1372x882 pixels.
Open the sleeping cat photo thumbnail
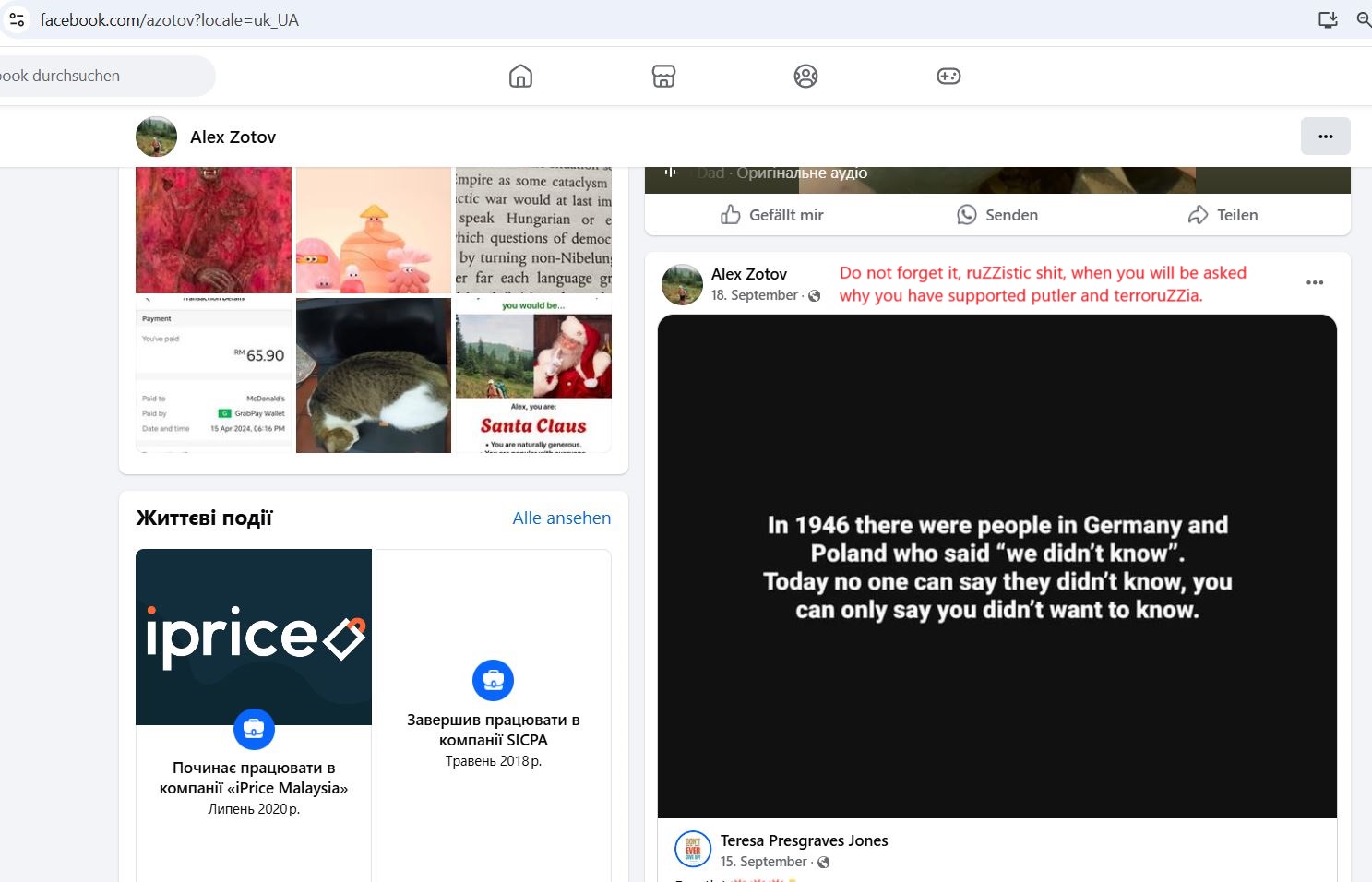click(374, 375)
